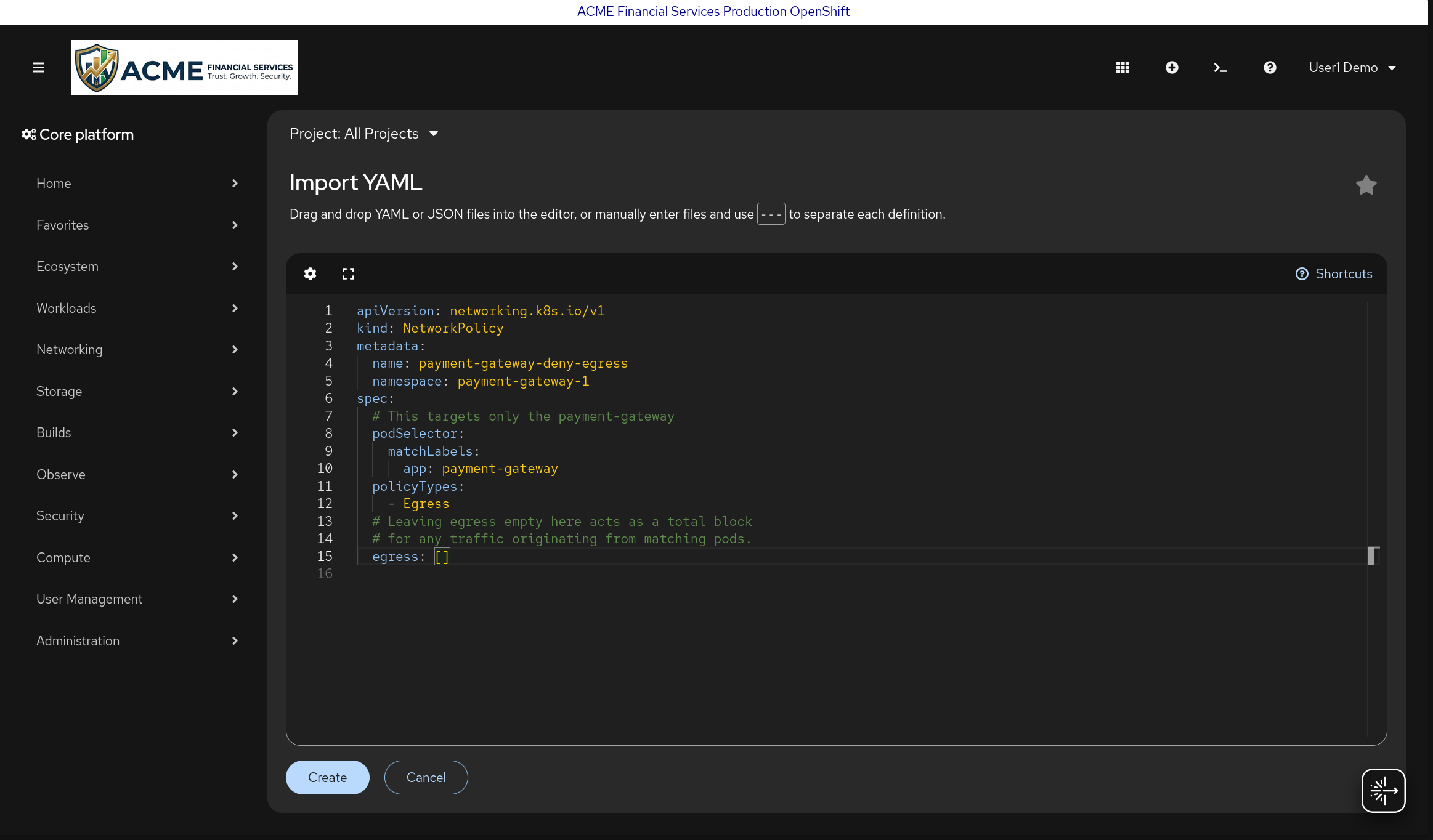Expand the Favorites navigation section
Image resolution: width=1433 pixels, height=840 pixels.
137,225
